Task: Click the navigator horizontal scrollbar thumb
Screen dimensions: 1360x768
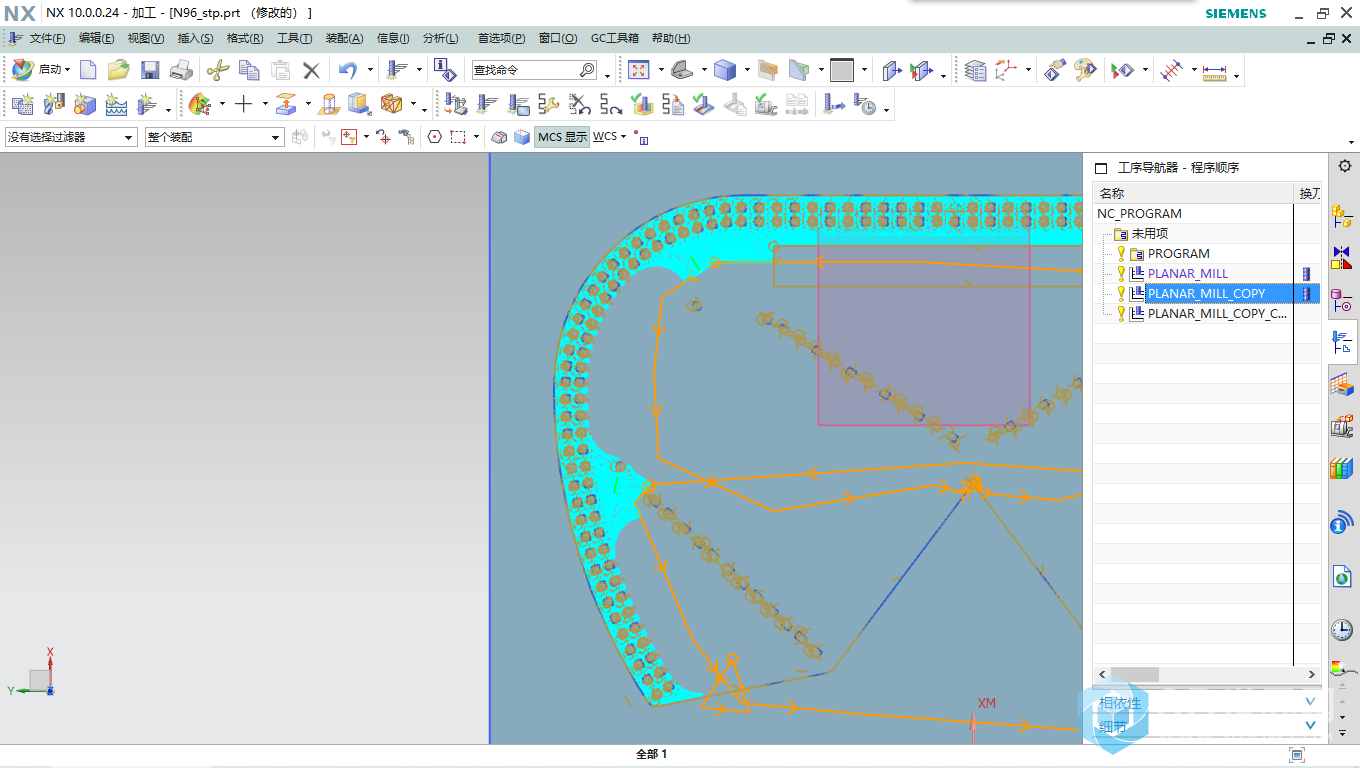Action: click(x=1134, y=674)
